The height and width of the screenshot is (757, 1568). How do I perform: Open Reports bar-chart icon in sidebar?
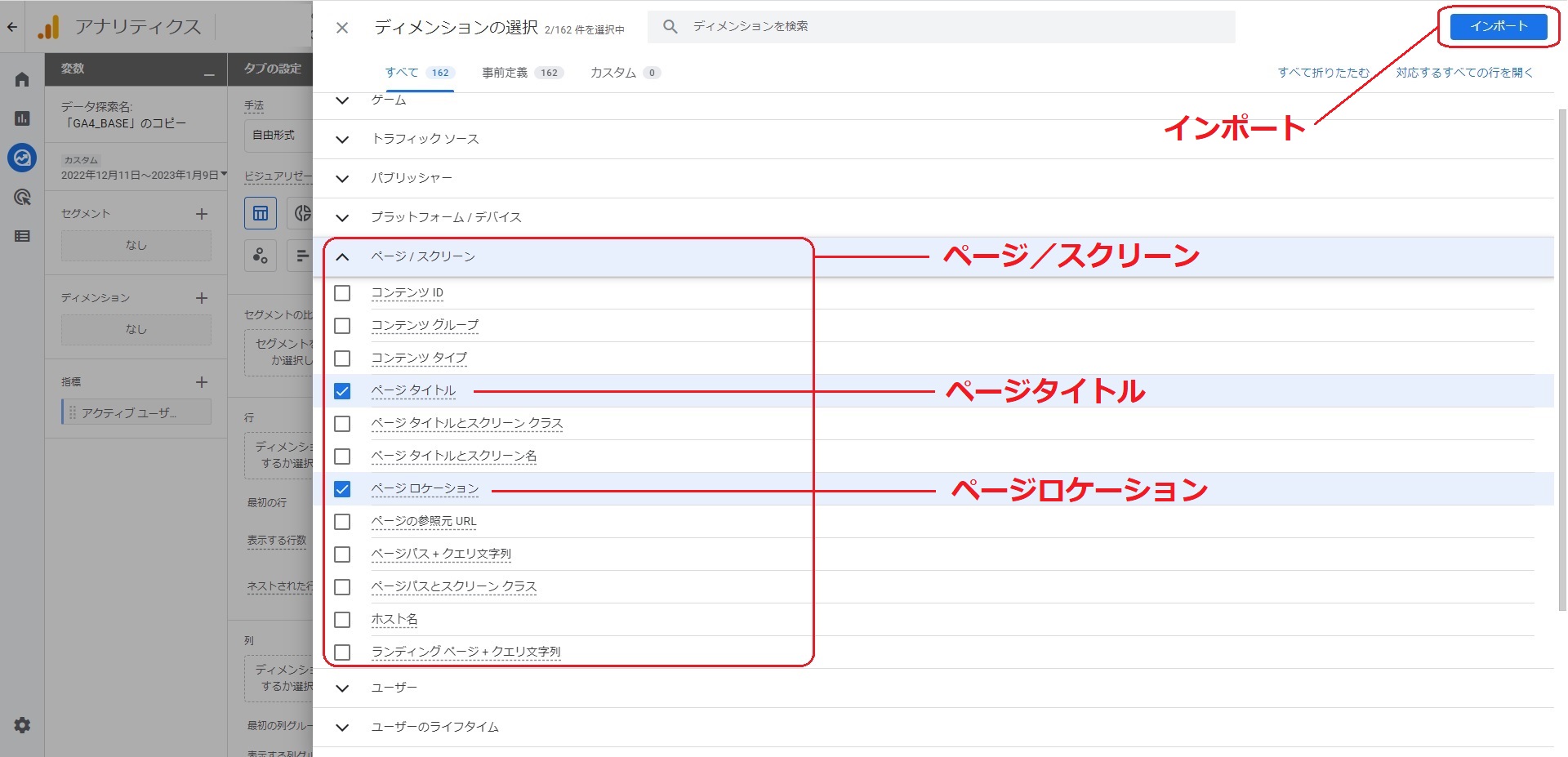[22, 118]
